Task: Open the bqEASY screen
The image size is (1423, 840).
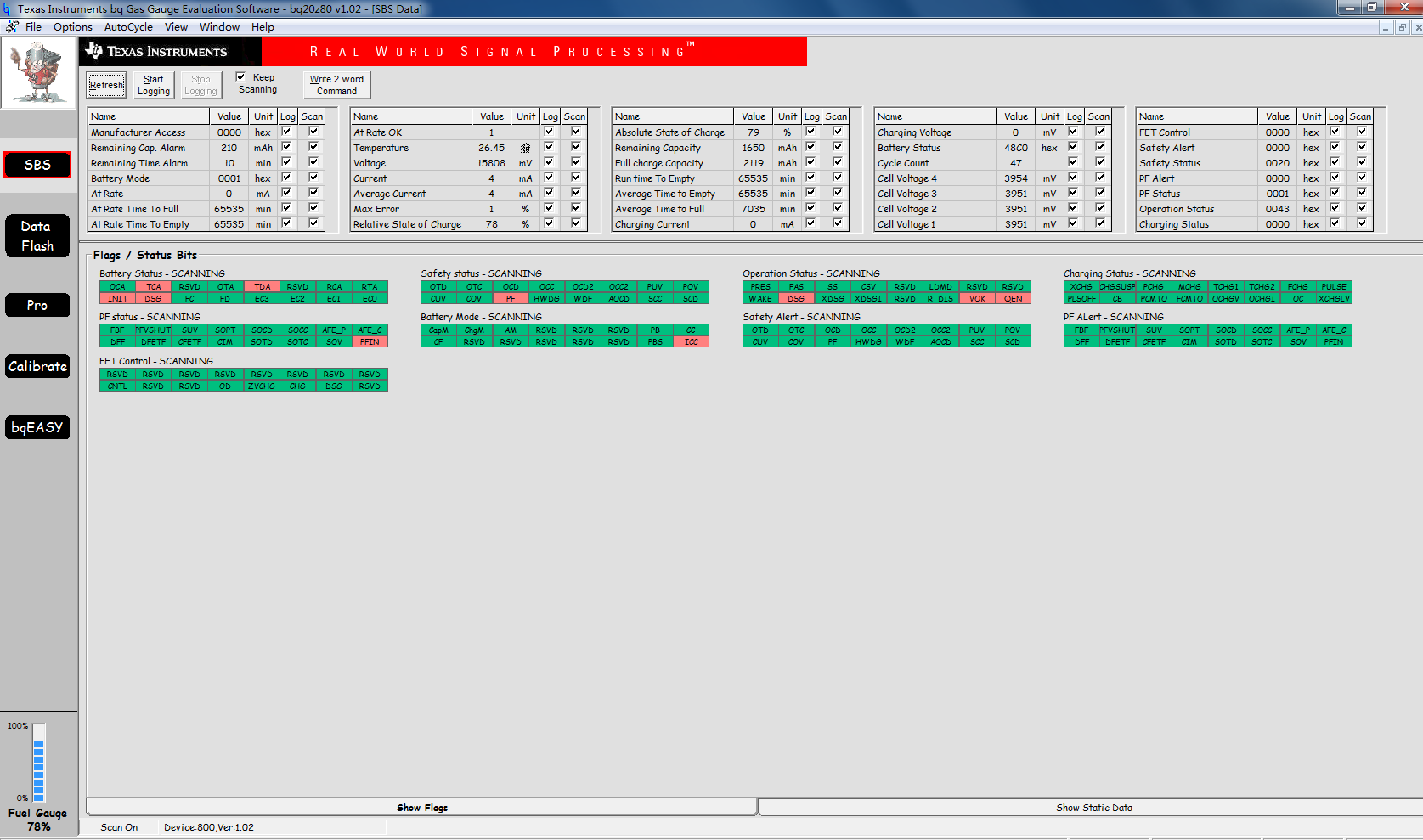Action: tap(37, 427)
